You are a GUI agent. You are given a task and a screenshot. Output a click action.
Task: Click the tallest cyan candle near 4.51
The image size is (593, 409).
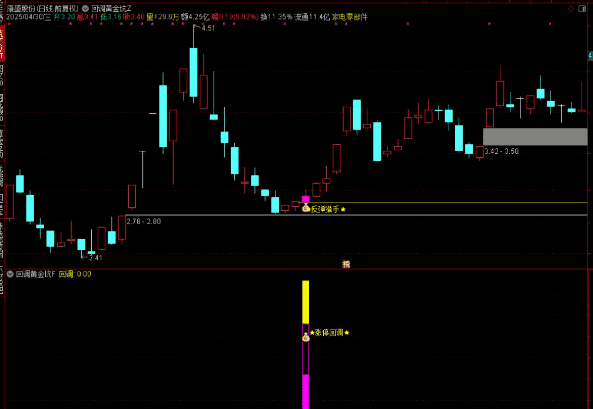point(193,72)
